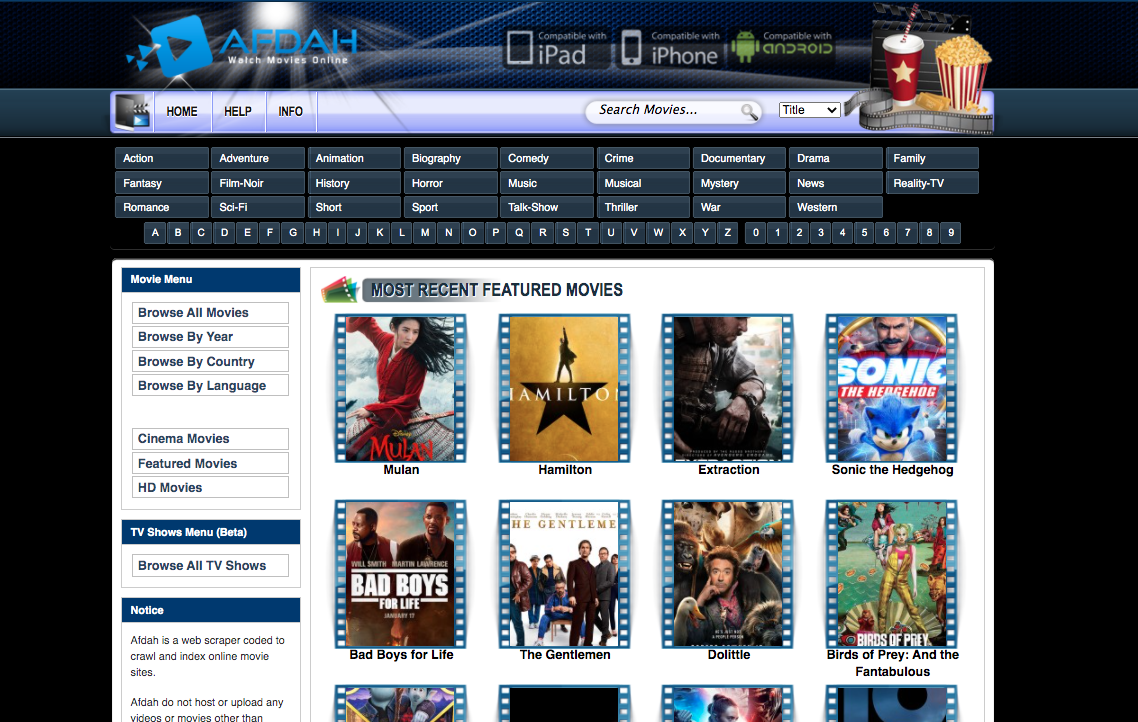Open the HOME navigation tab
Image resolution: width=1138 pixels, height=722 pixels.
click(x=182, y=112)
